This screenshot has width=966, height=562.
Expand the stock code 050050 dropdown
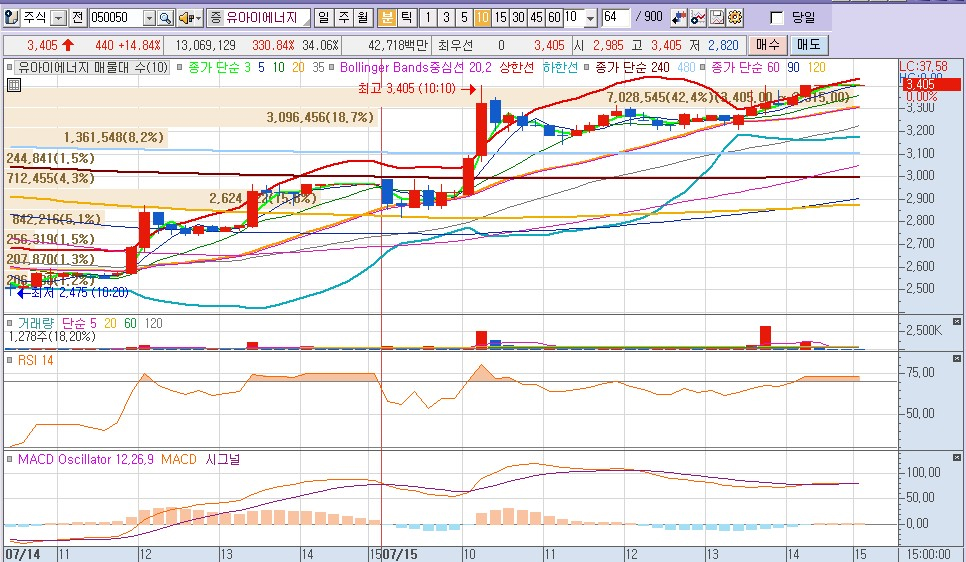[x=149, y=18]
